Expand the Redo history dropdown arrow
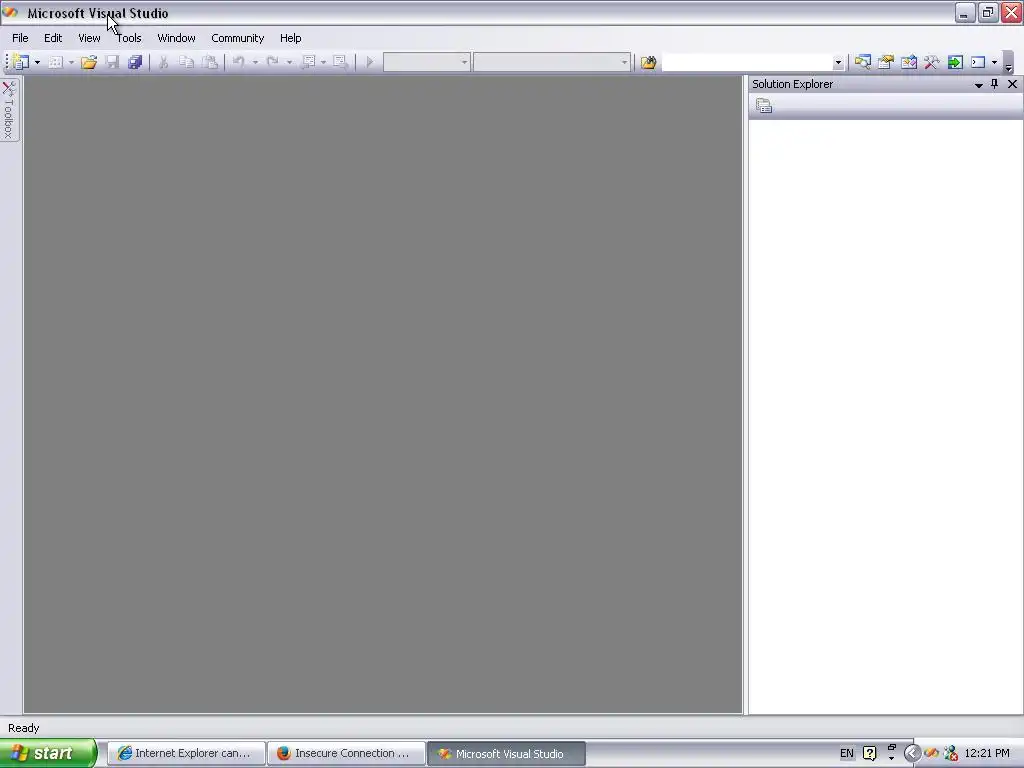The width and height of the screenshot is (1024, 768). [289, 63]
